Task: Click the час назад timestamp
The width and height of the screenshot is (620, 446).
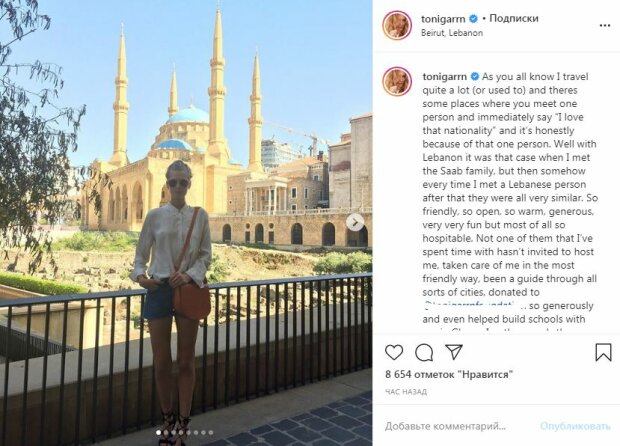Action: [x=406, y=392]
